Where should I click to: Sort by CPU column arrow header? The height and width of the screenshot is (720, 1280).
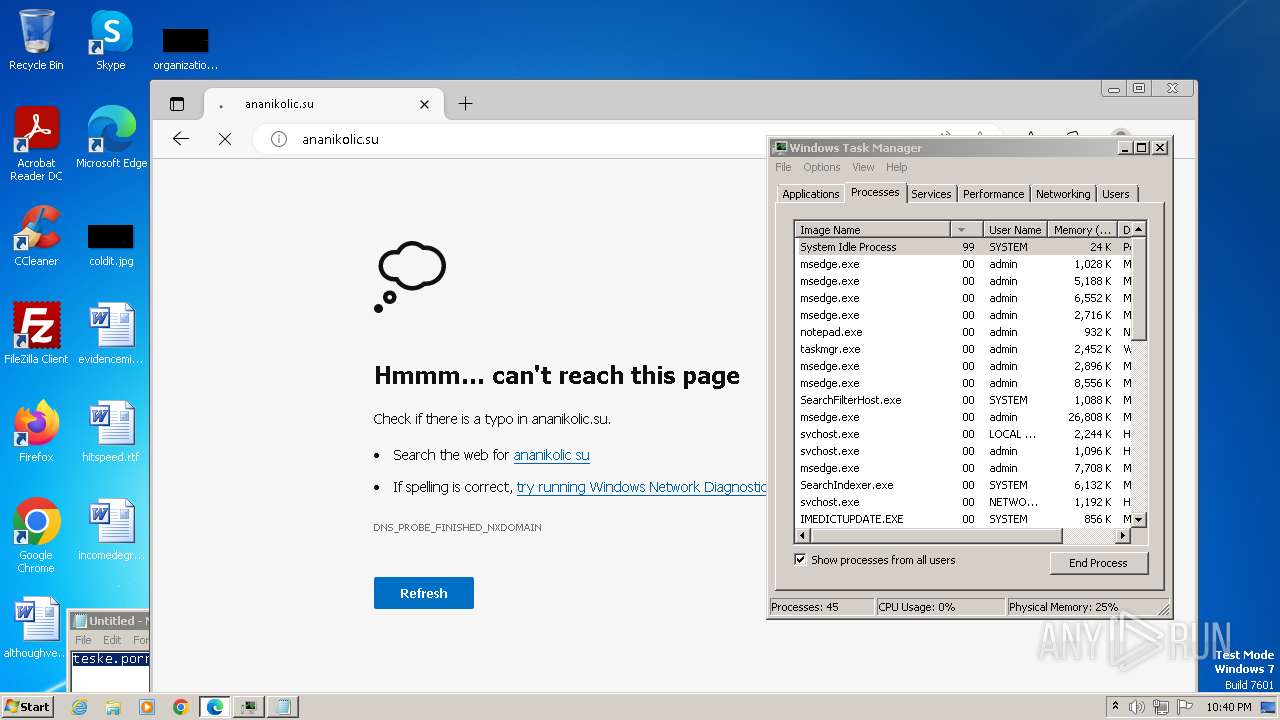click(966, 230)
